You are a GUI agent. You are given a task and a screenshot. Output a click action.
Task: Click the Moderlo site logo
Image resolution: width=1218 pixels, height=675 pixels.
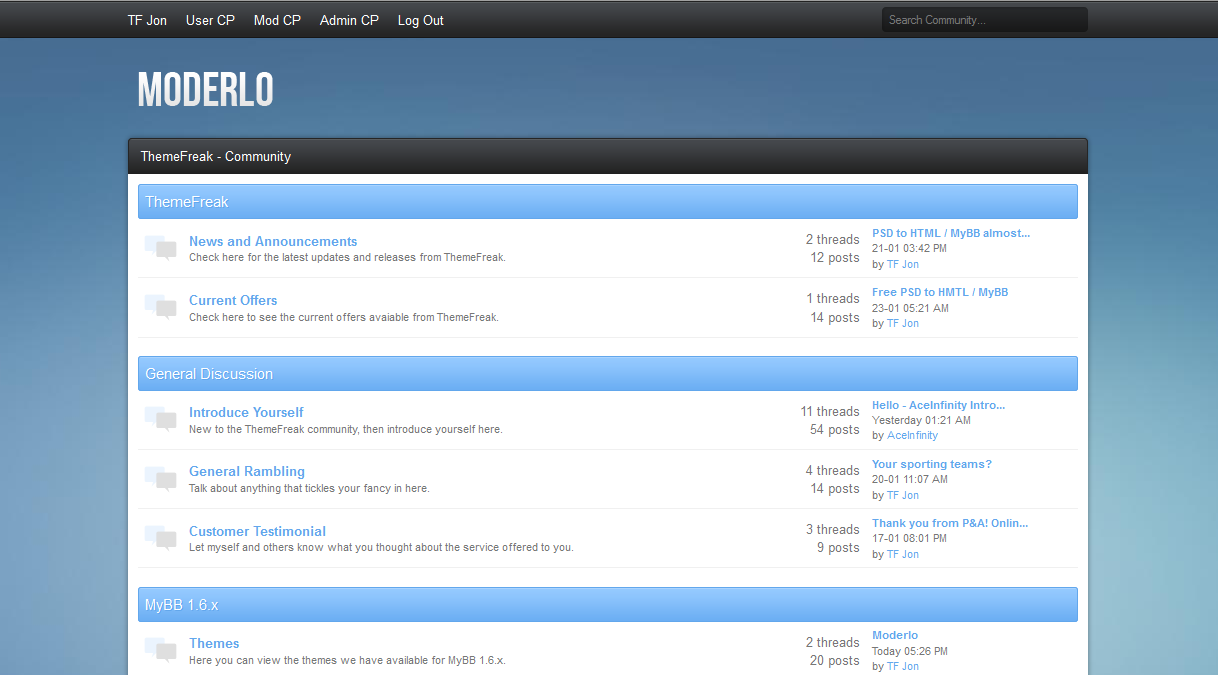coord(205,90)
